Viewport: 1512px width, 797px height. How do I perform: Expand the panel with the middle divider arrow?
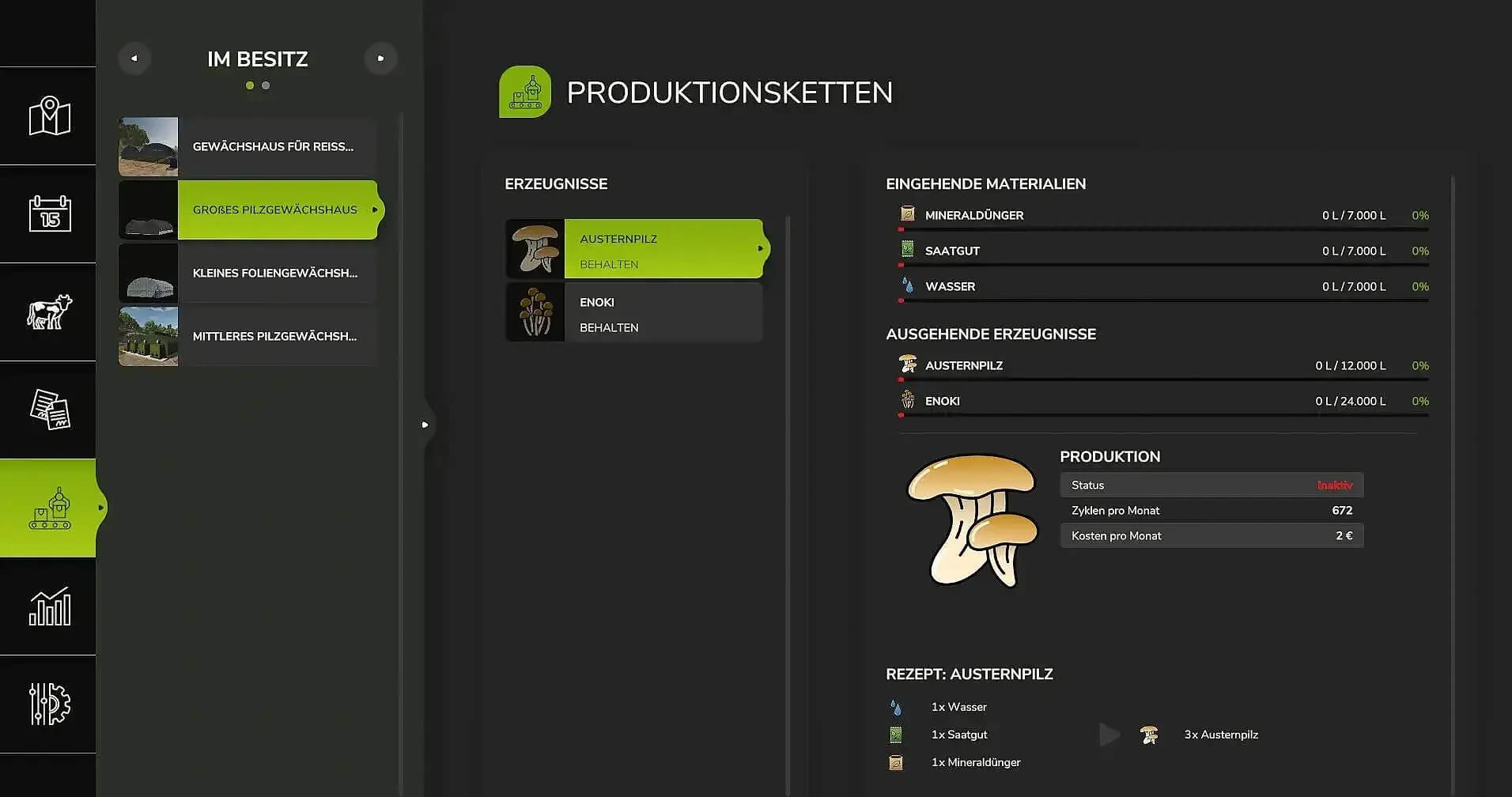pos(425,425)
